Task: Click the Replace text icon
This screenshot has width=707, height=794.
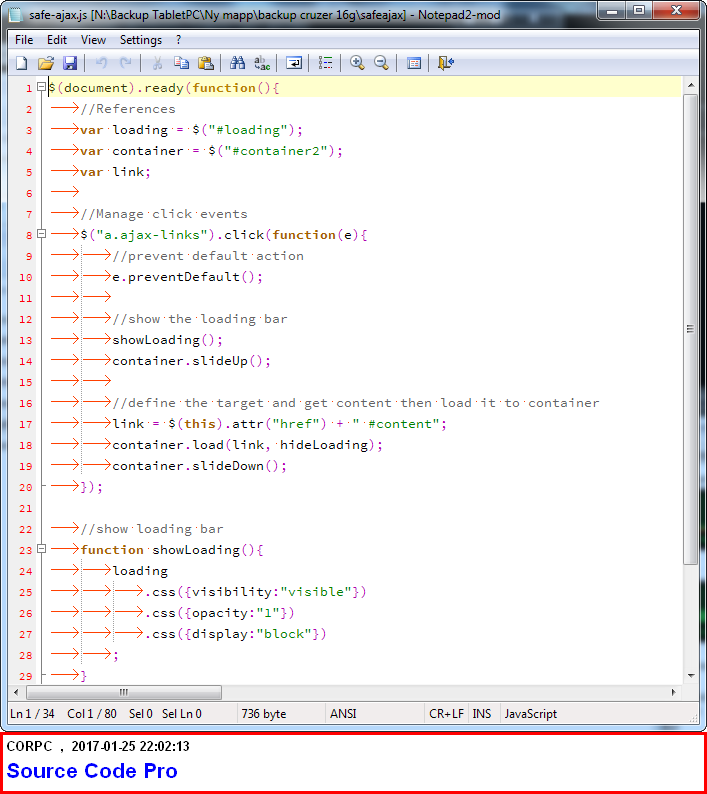Action: (262, 63)
